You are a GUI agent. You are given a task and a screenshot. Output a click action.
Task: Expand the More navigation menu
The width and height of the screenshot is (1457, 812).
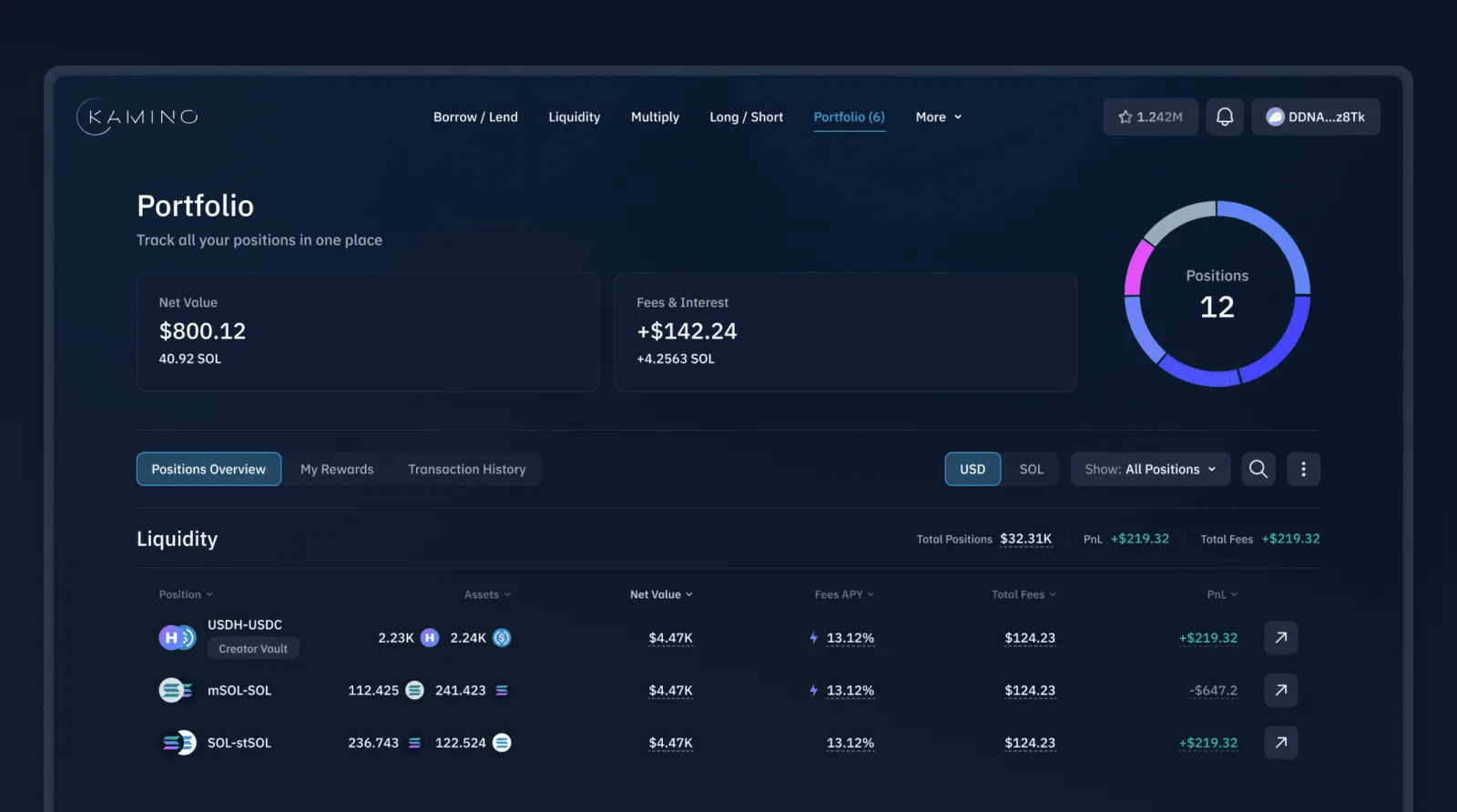click(x=939, y=117)
